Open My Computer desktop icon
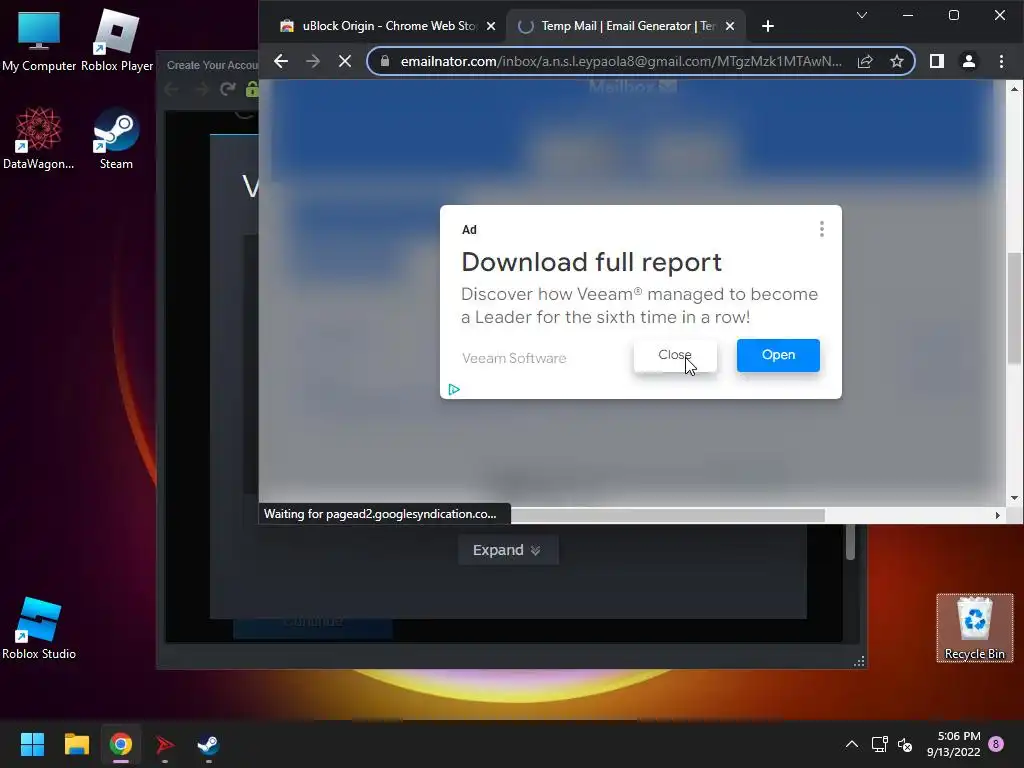1024x768 pixels. (39, 40)
